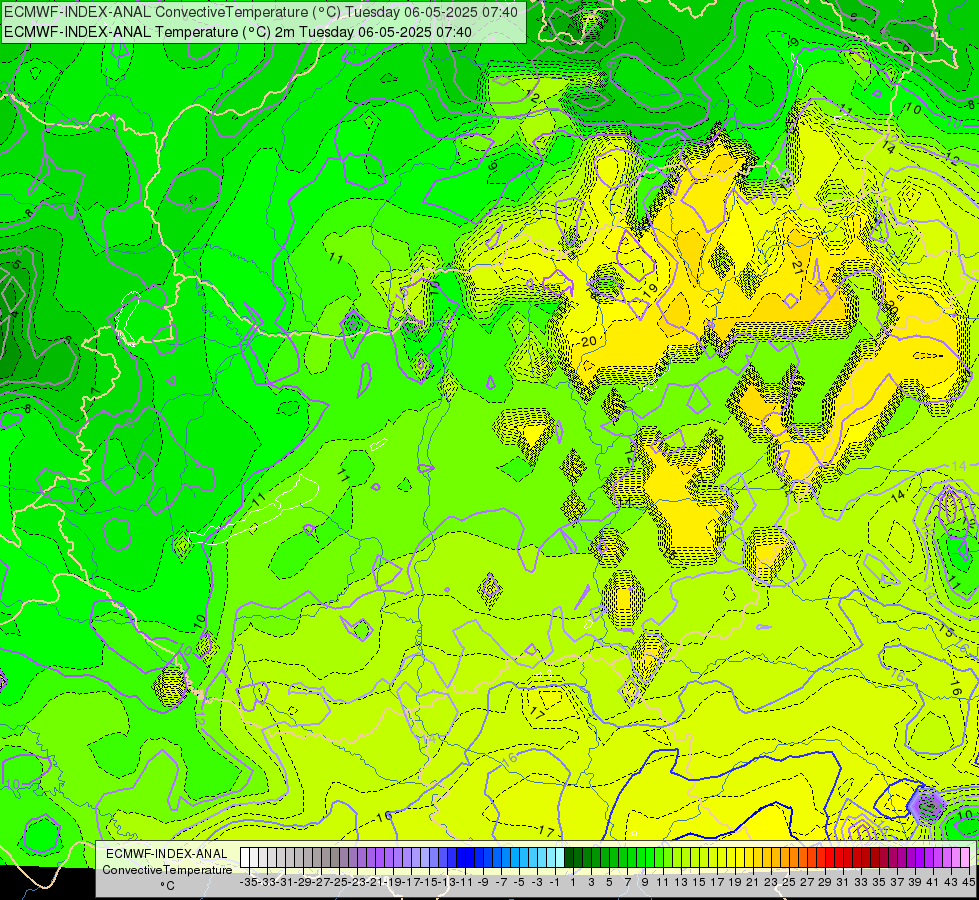Screen dimensions: 979x900
Task: Select the ConvectiveTemperature title line at top
Action: (x=261, y=12)
